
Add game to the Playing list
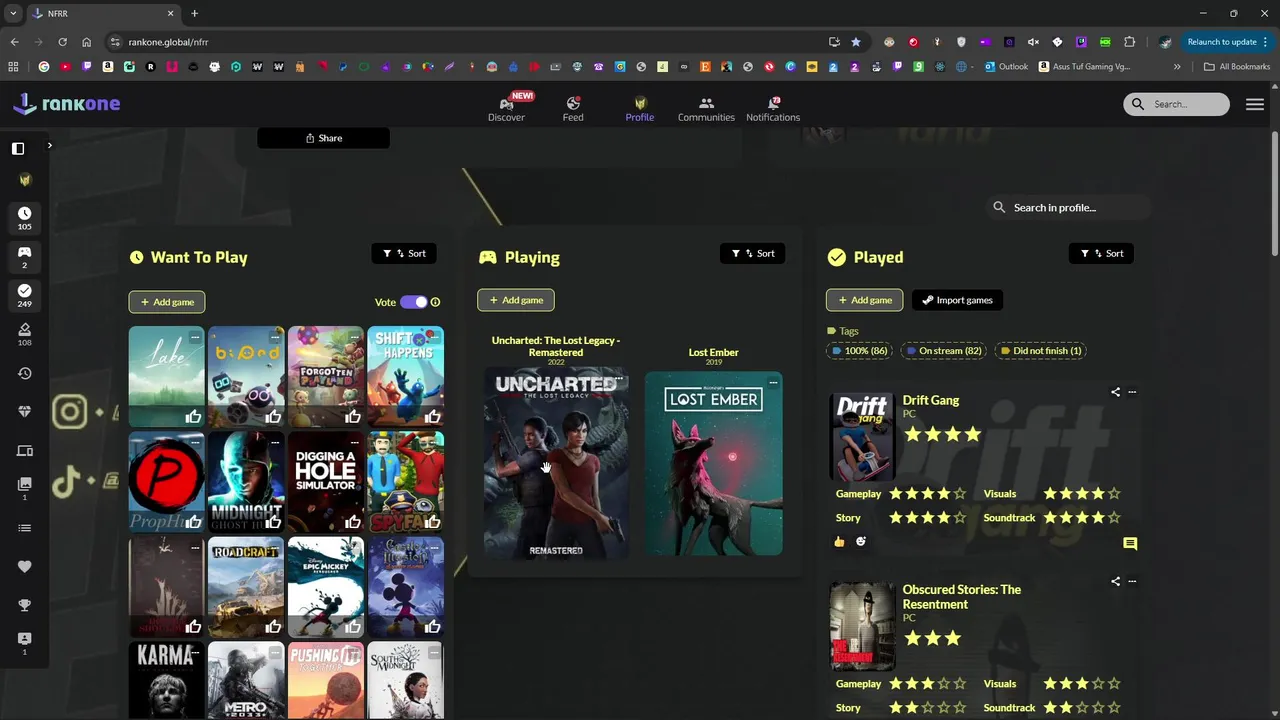[x=516, y=300]
